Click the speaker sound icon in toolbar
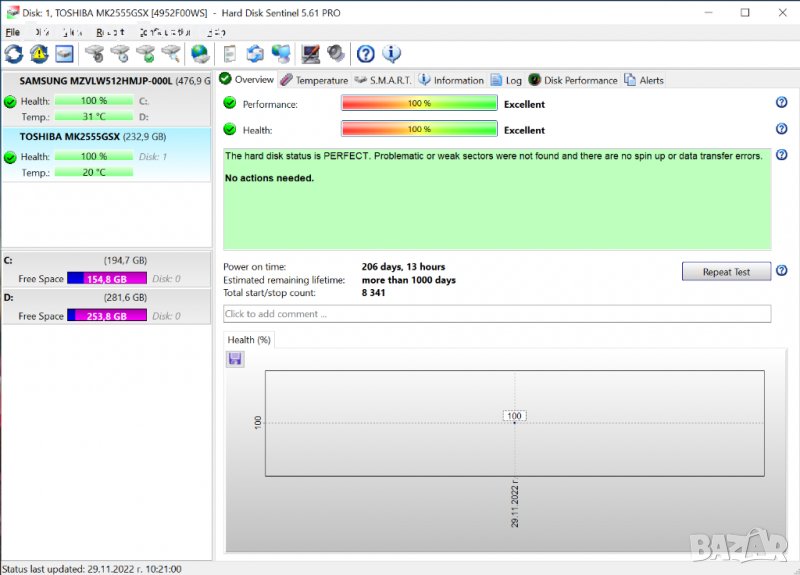 tap(336, 54)
